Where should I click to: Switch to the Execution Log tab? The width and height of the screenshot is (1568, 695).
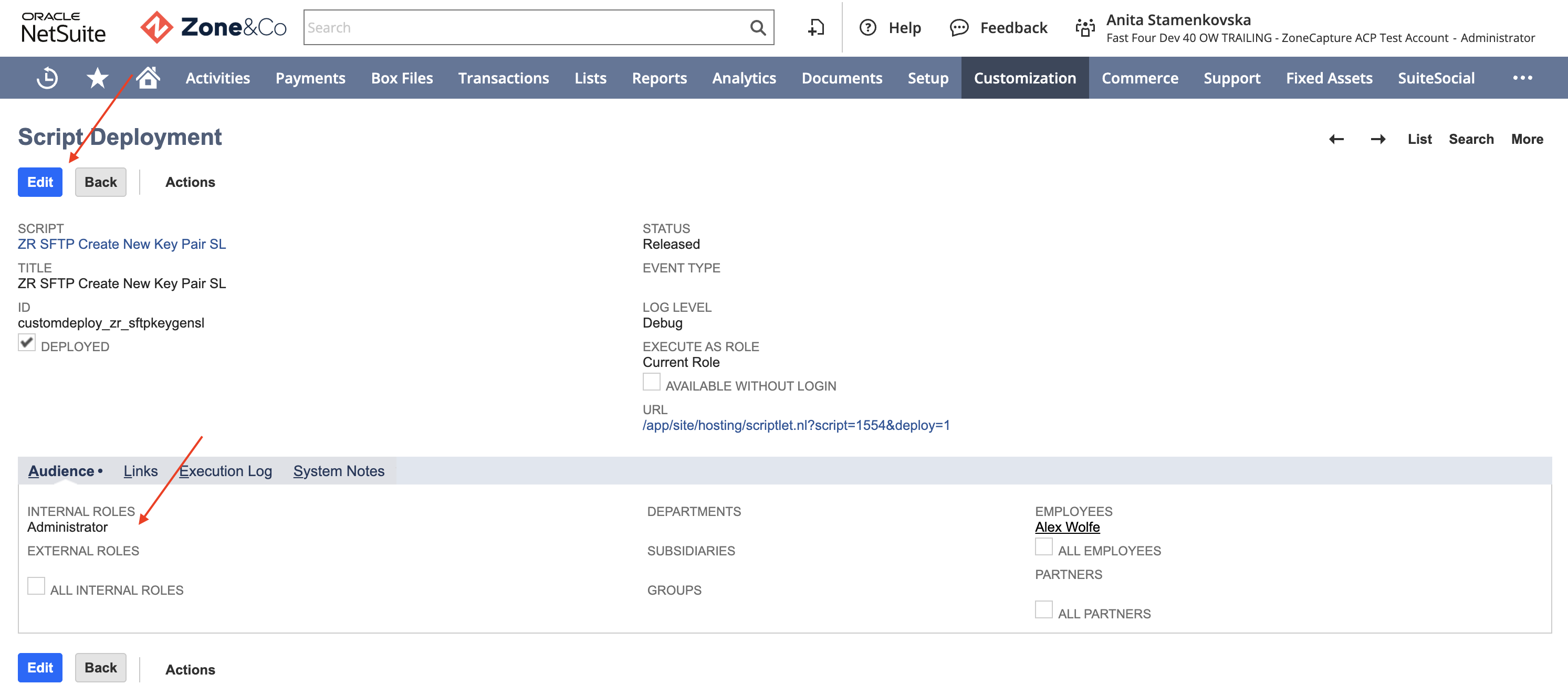[x=225, y=470]
